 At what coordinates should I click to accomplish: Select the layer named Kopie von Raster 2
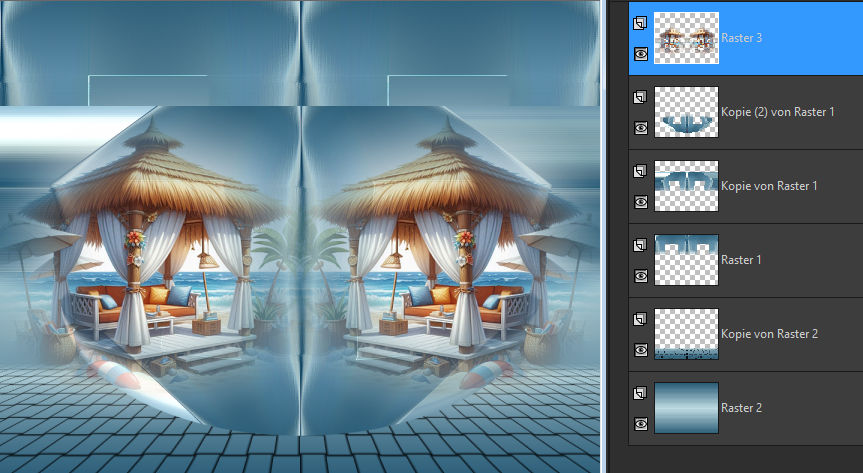tap(769, 334)
